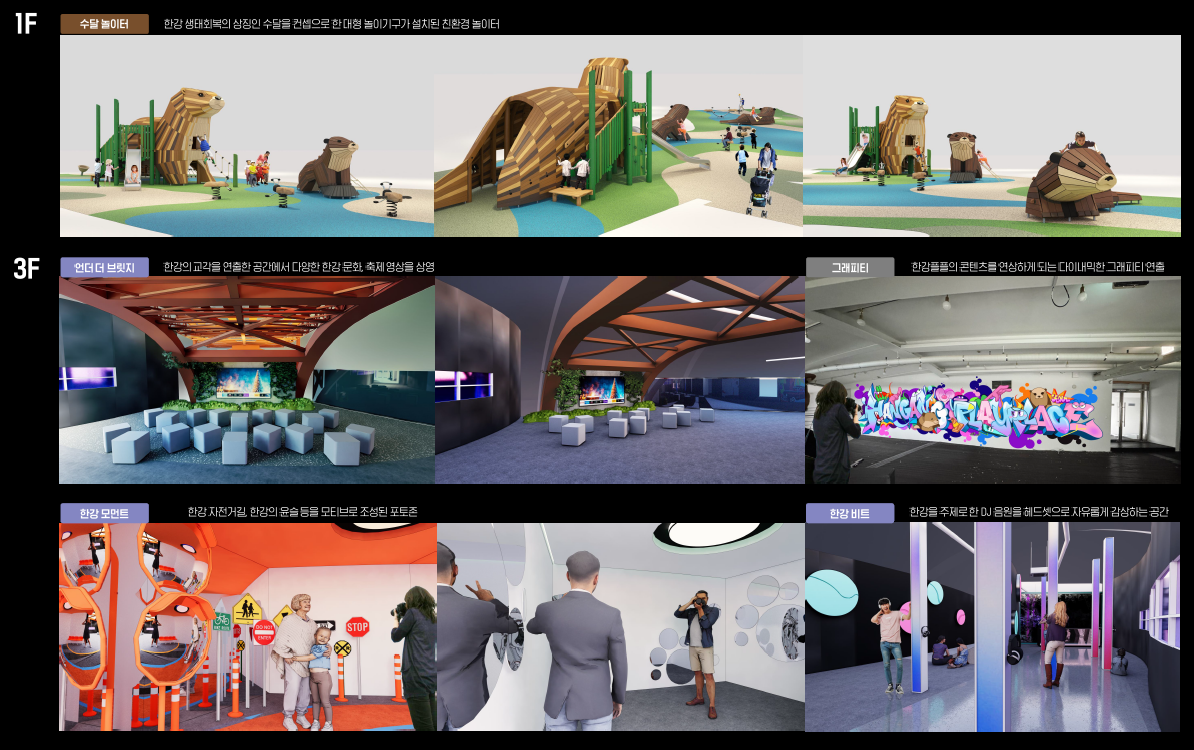Image resolution: width=1194 pixels, height=750 pixels.
Task: Click the red STOP sign in photo zone
Action: pos(357,627)
